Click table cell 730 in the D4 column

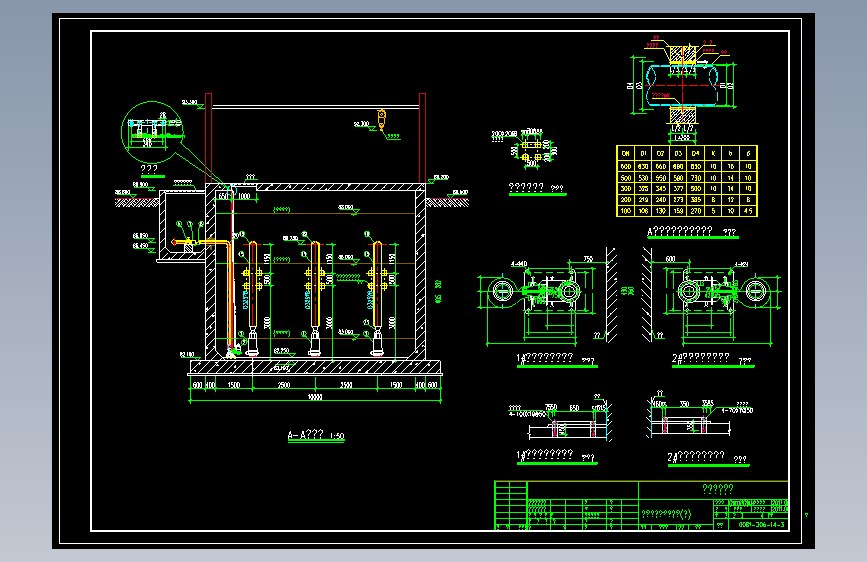696,178
